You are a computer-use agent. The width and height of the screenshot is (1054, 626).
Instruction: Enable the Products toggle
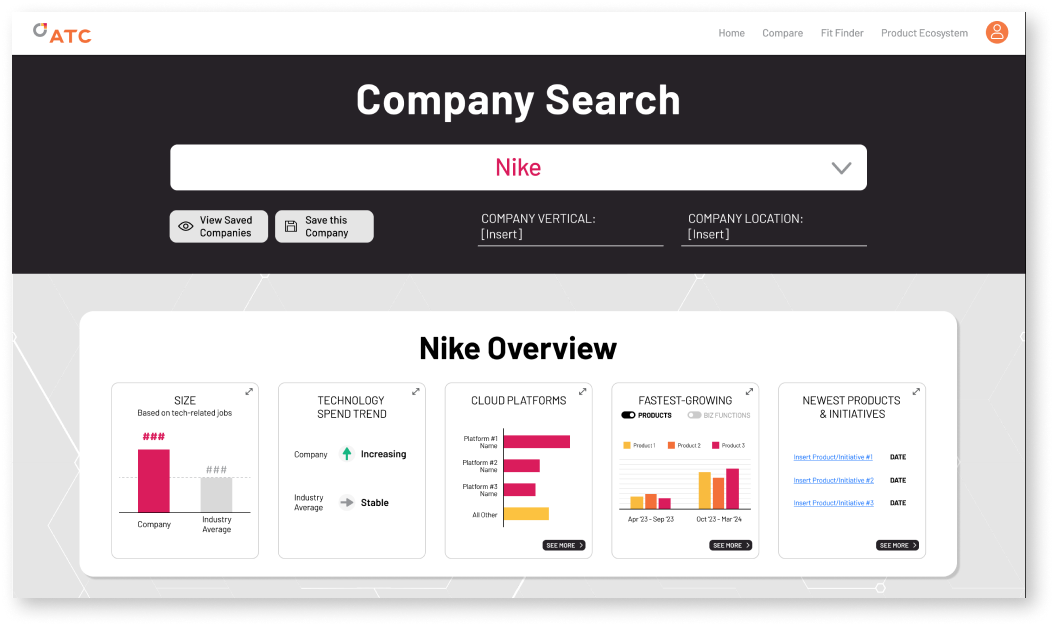click(x=628, y=415)
